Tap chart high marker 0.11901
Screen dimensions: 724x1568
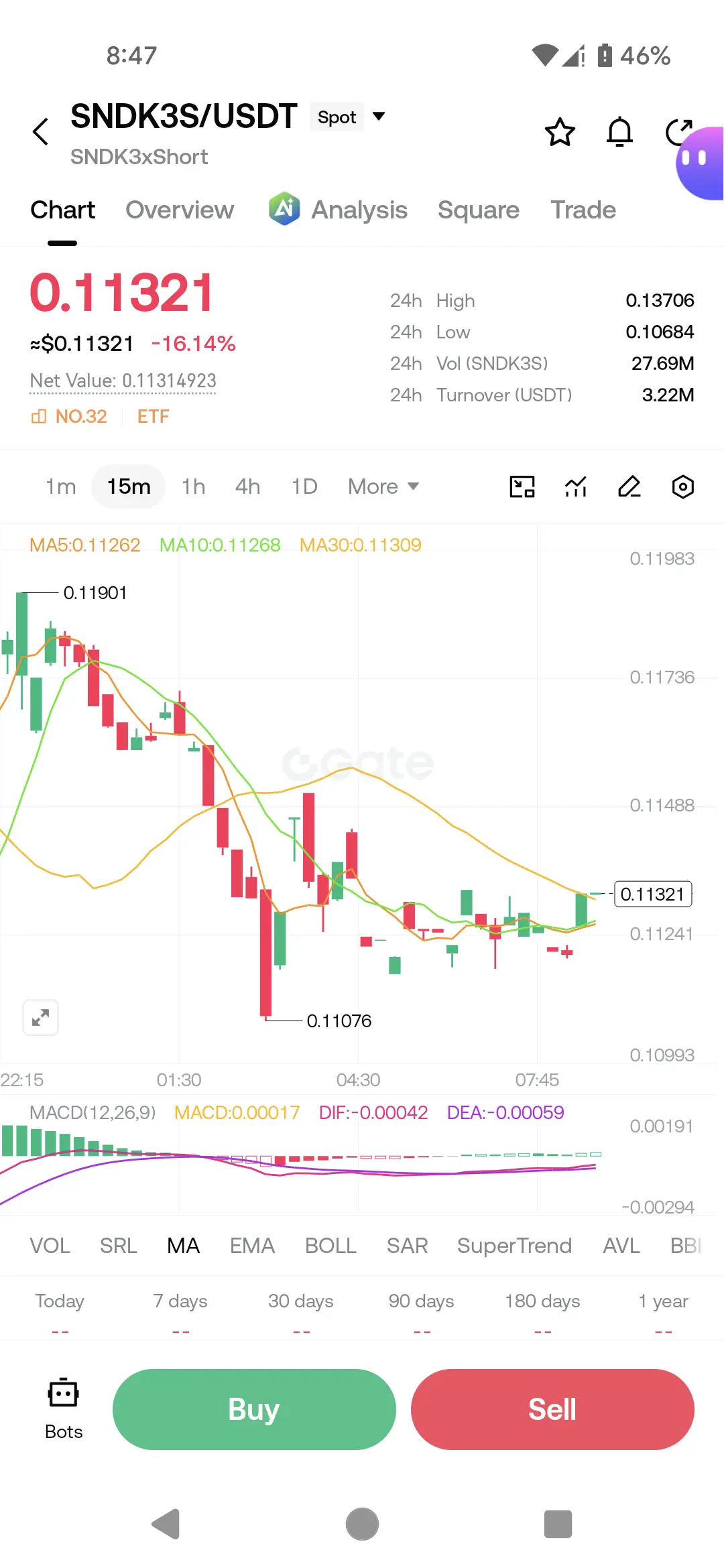(x=95, y=592)
